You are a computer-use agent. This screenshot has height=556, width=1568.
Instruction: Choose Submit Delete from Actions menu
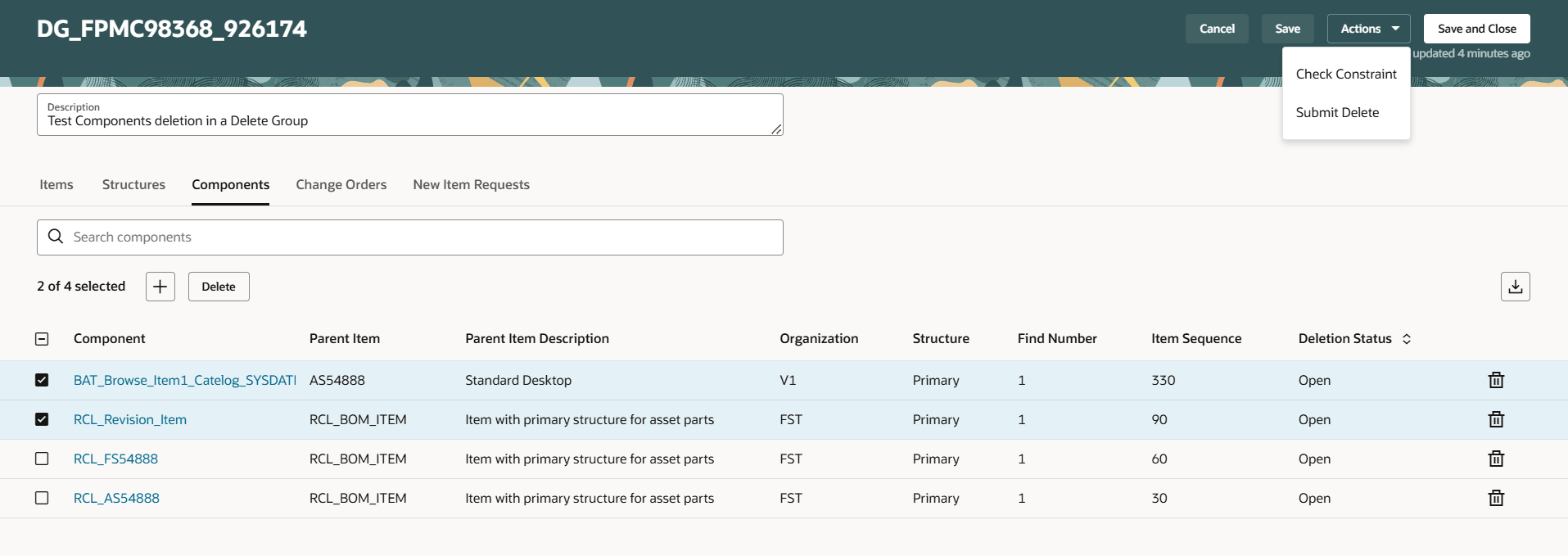[1336, 112]
